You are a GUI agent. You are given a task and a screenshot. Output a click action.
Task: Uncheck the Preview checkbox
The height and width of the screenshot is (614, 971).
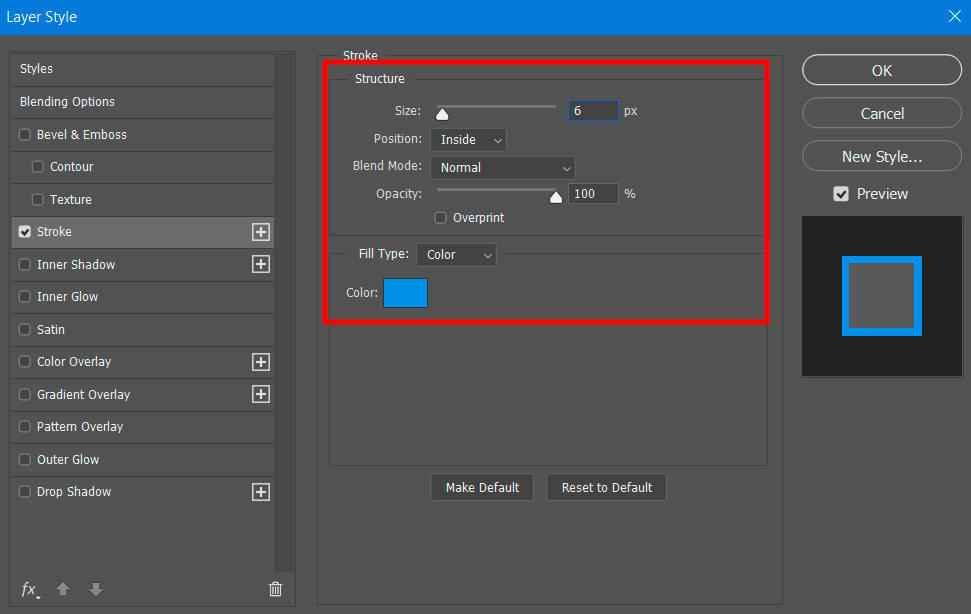[x=841, y=194]
